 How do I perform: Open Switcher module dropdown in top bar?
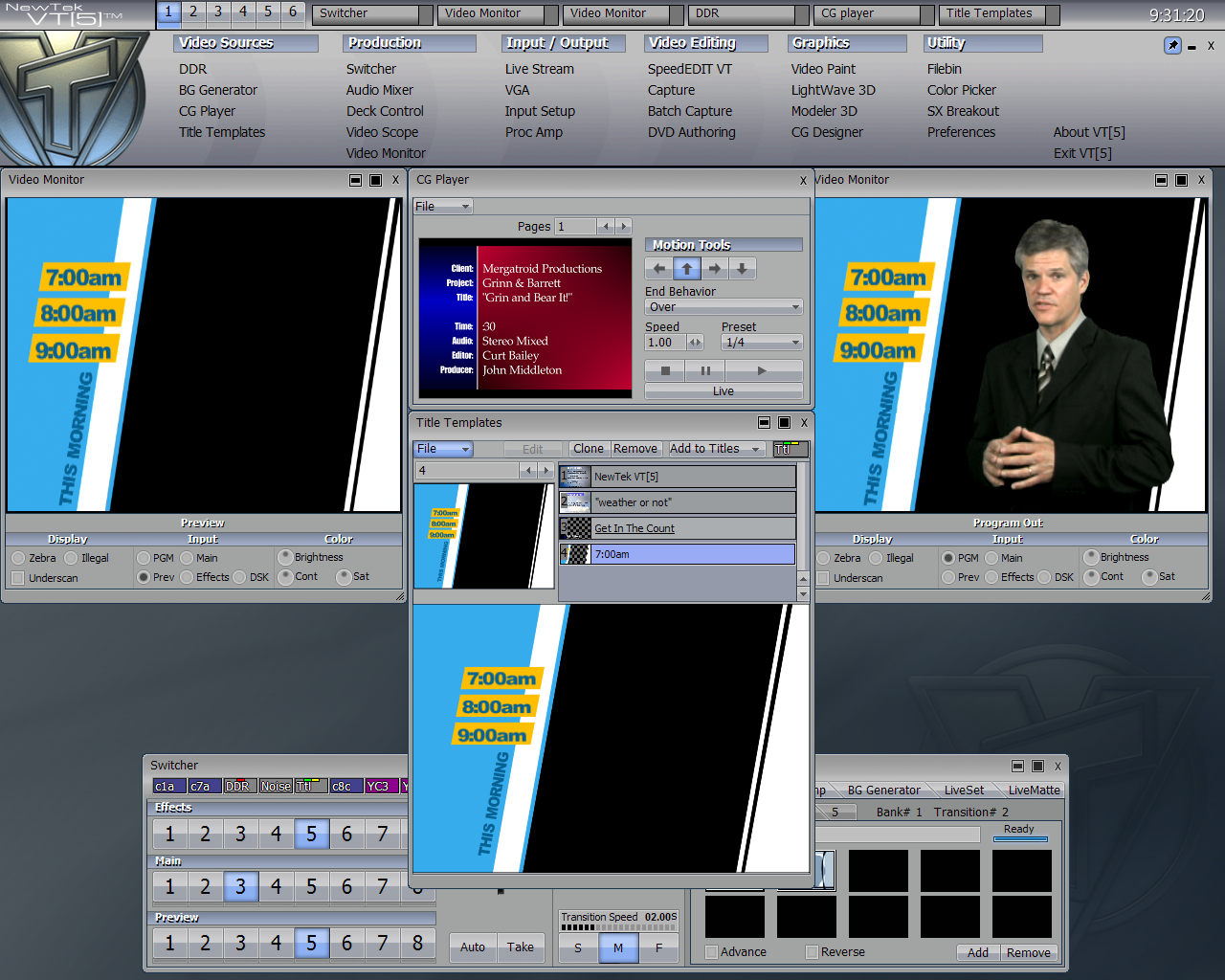pyautogui.click(x=372, y=14)
